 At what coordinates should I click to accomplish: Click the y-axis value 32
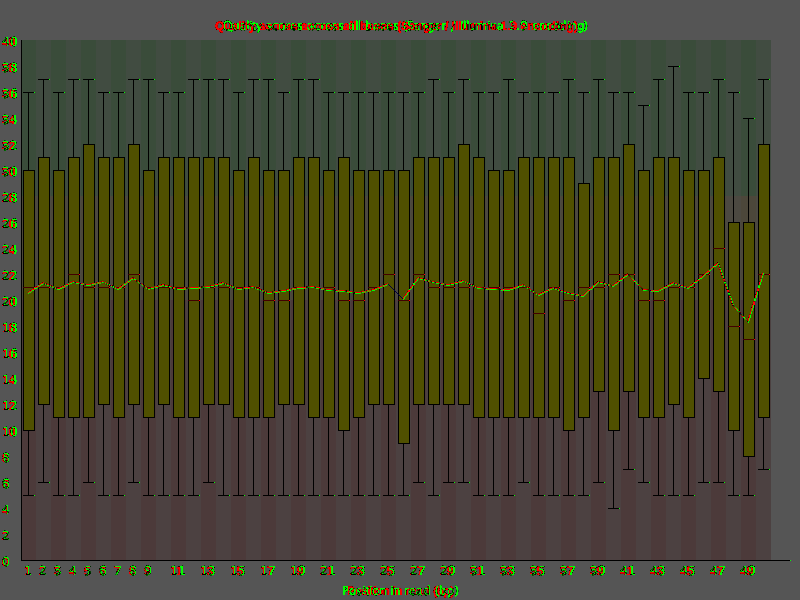click(10, 145)
